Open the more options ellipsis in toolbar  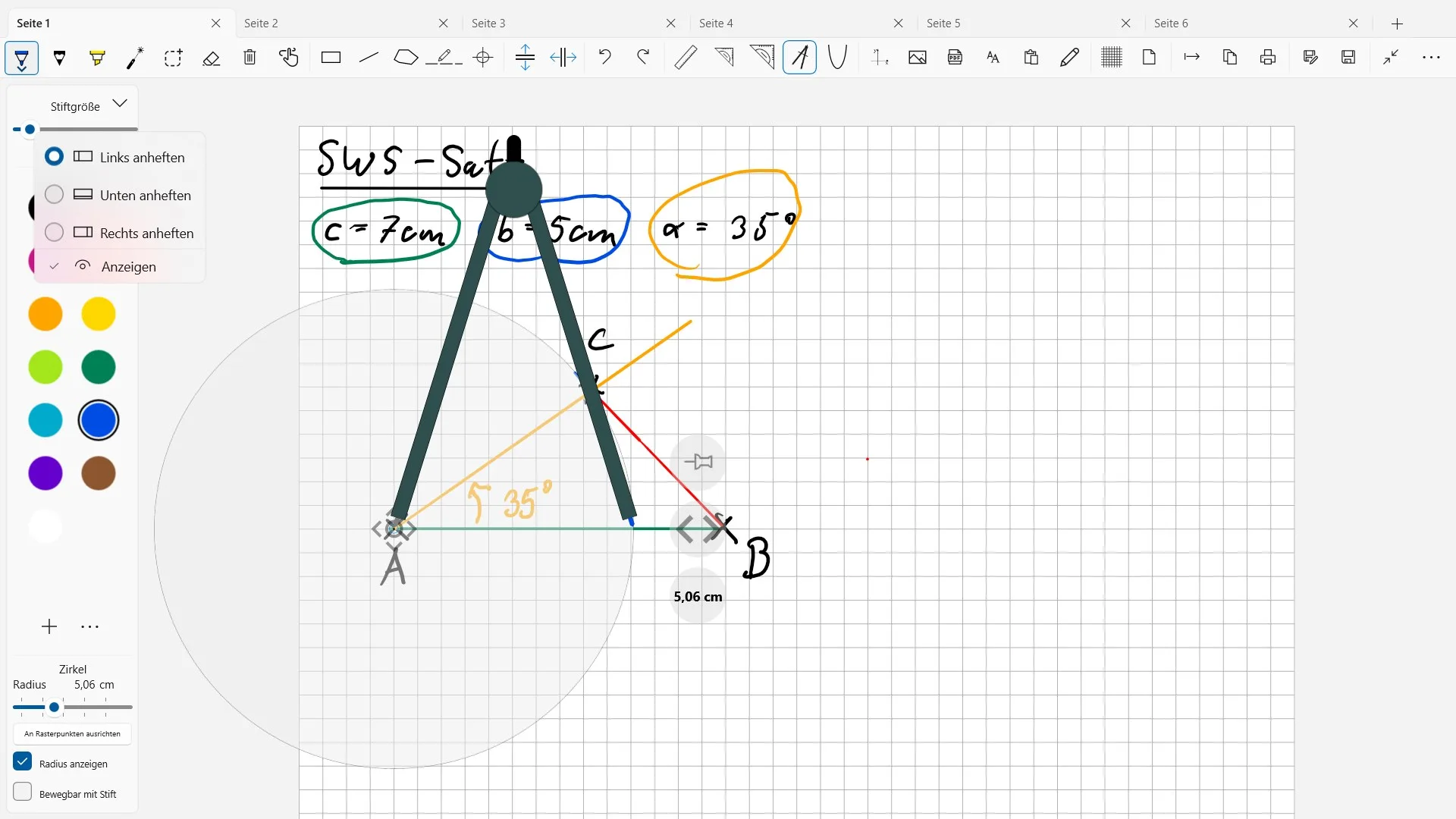(1431, 58)
